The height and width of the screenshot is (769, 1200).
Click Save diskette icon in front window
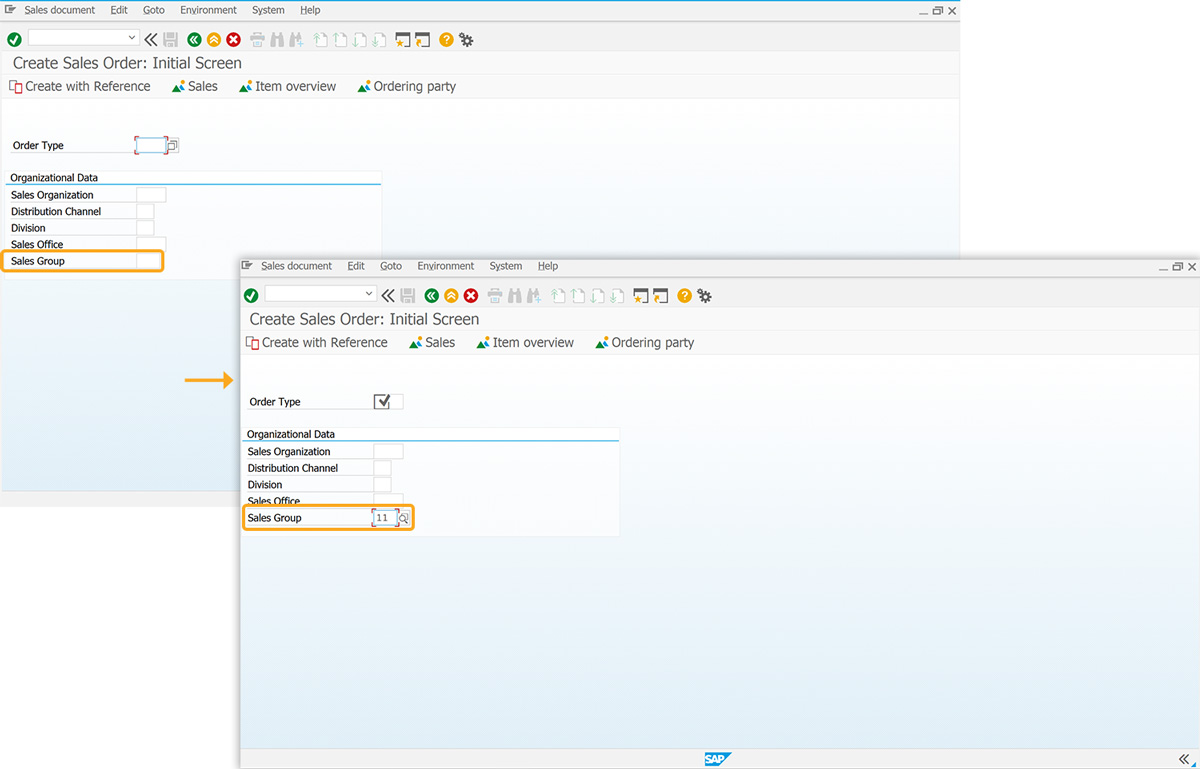[x=408, y=296]
